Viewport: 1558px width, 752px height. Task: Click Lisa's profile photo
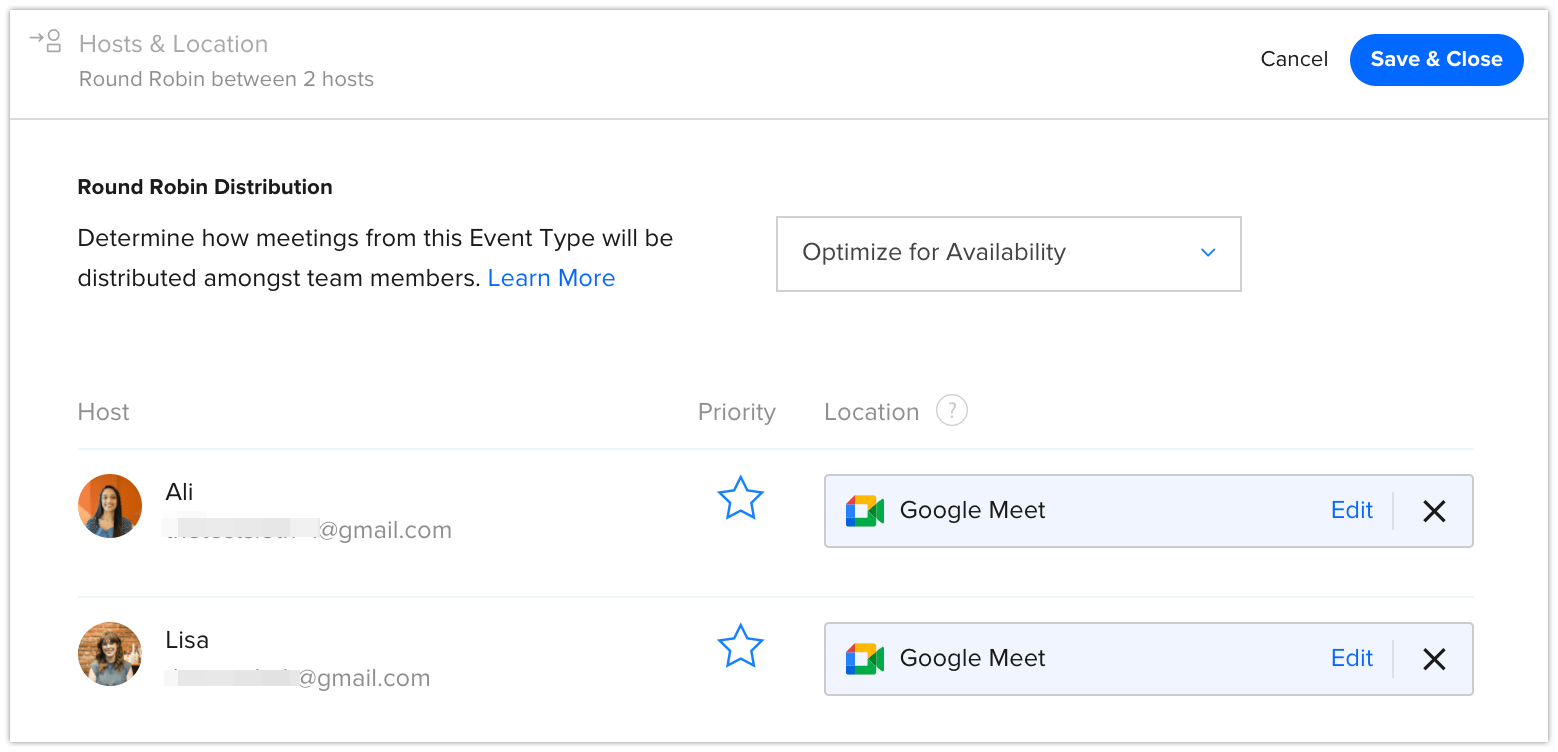point(110,654)
